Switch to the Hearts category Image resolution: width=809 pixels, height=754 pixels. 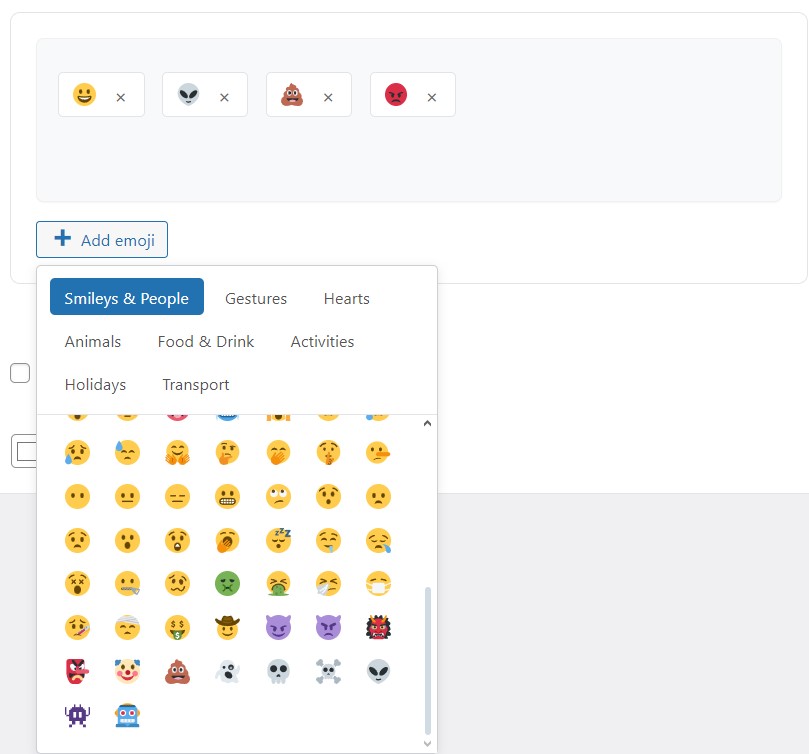347,298
